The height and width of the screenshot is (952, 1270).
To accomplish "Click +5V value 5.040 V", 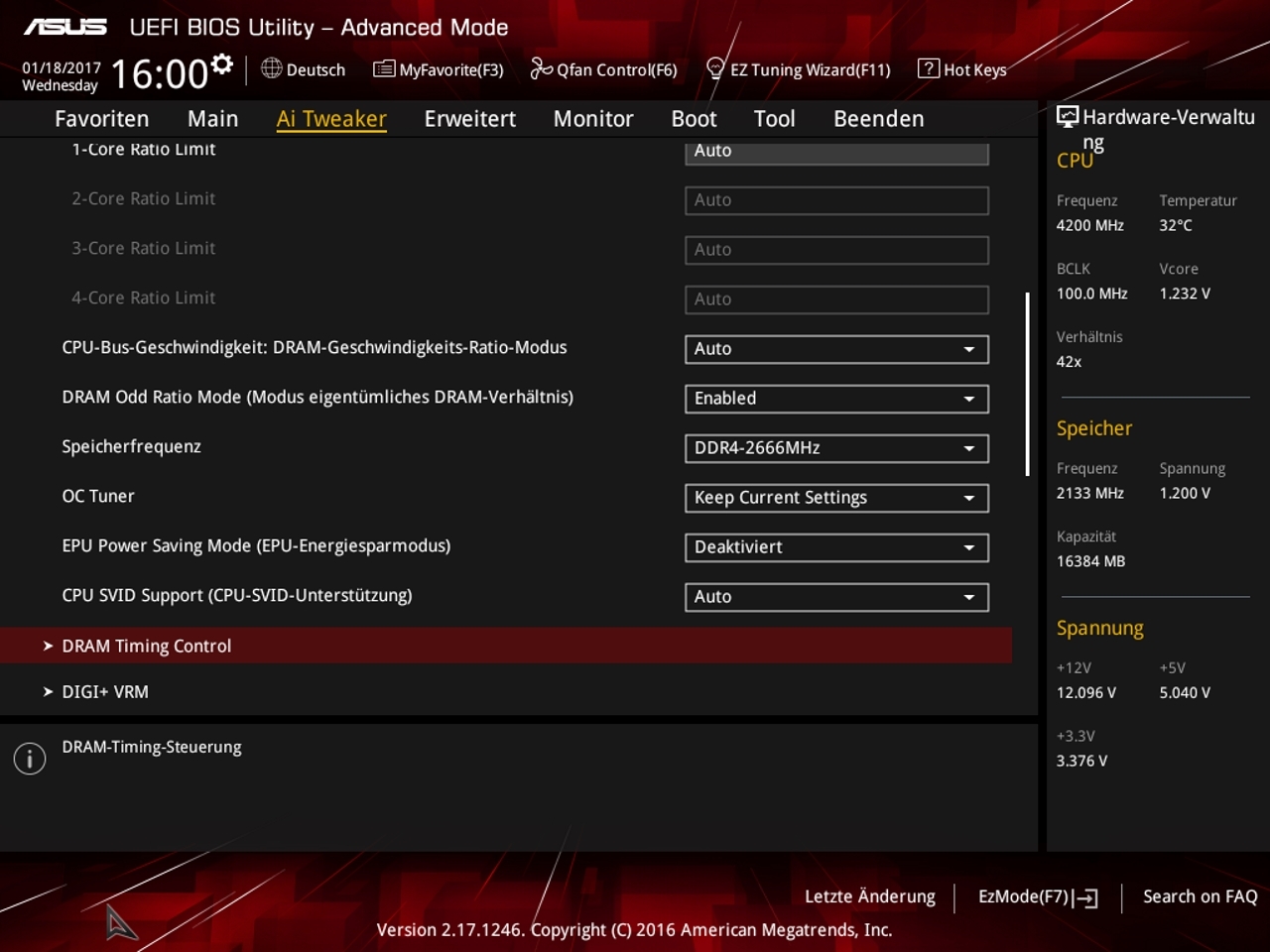I will coord(1185,692).
